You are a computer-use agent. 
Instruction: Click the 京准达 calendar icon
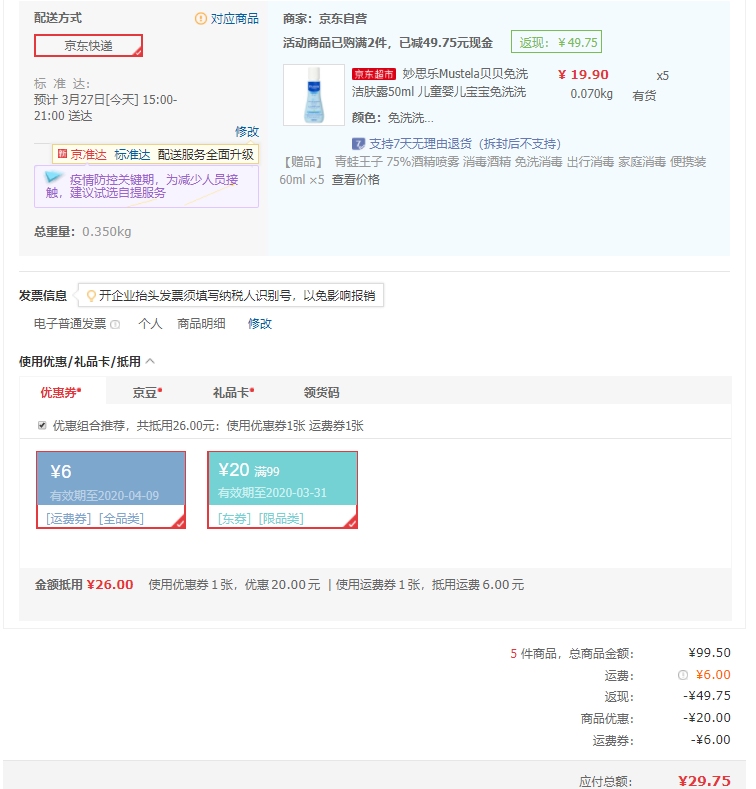point(62,154)
